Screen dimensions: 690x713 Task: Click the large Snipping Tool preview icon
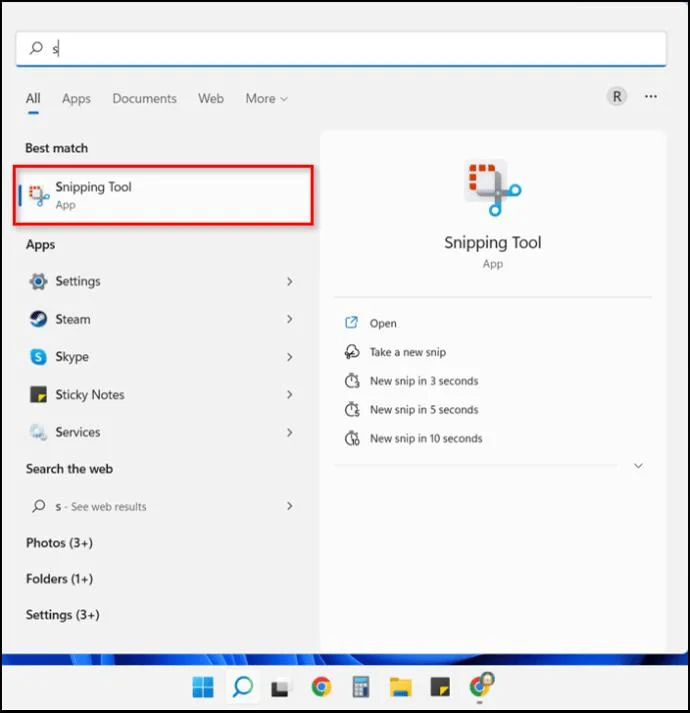(x=493, y=188)
